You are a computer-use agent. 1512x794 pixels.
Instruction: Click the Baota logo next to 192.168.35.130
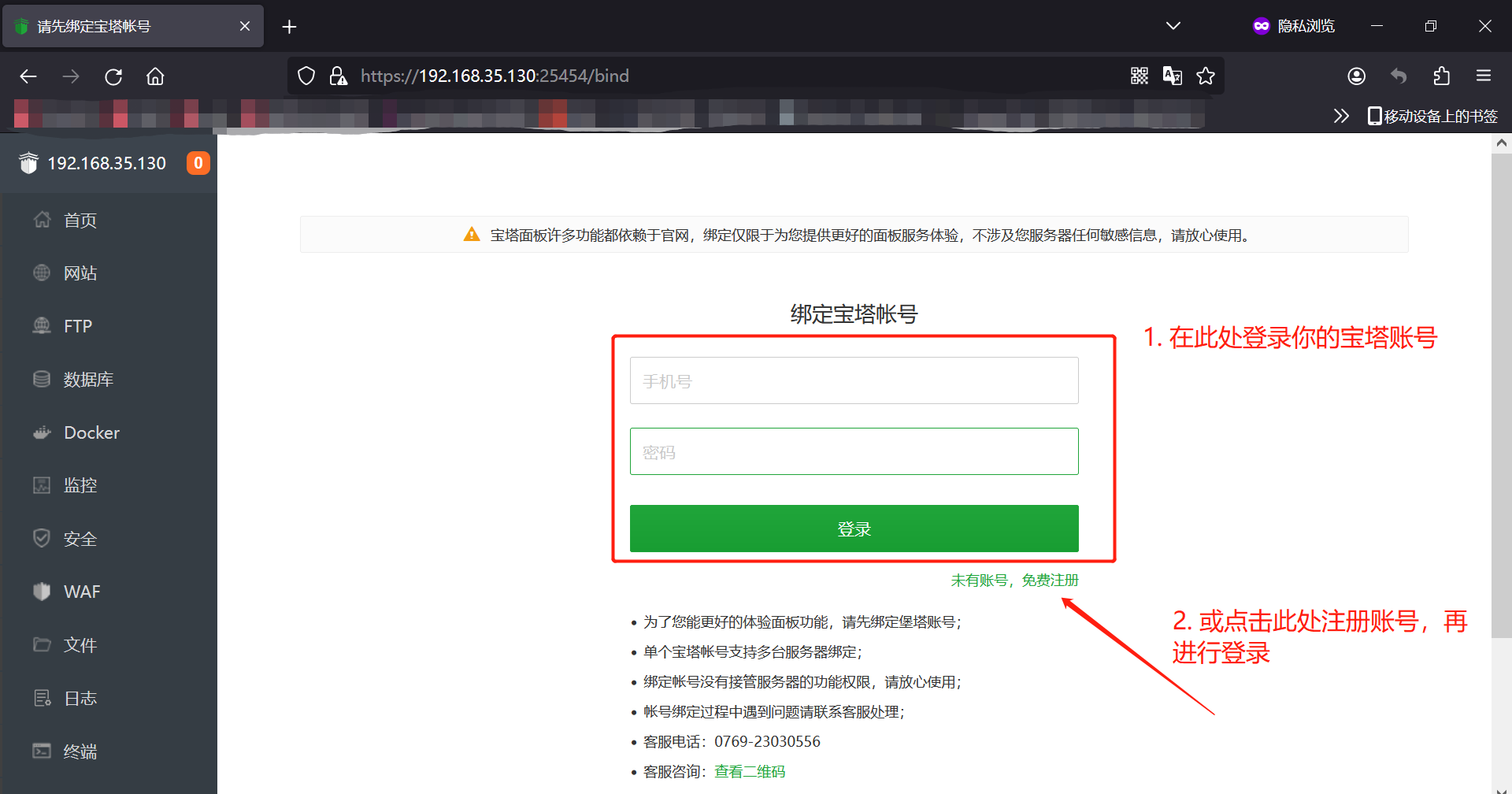click(28, 163)
